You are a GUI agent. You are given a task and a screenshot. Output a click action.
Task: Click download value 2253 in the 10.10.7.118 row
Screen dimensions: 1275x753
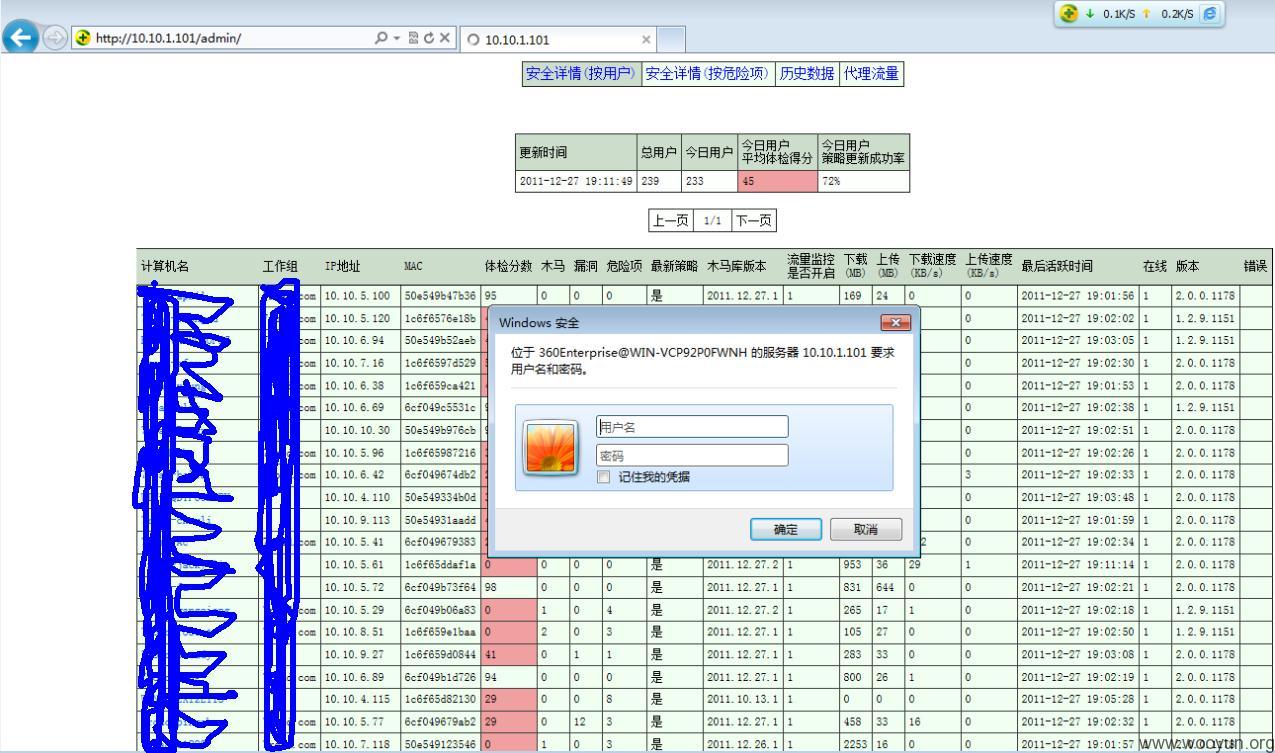[x=856, y=743]
